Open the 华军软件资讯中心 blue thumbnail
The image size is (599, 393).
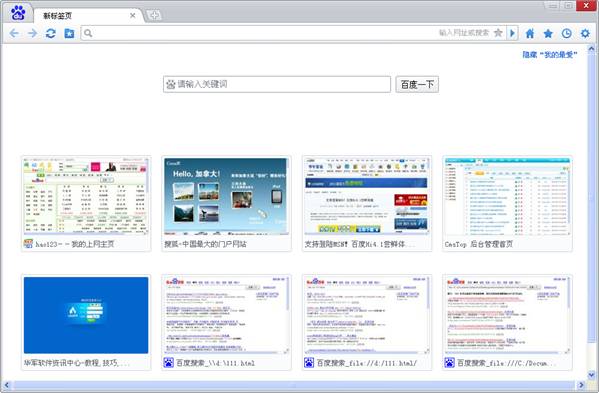click(86, 315)
